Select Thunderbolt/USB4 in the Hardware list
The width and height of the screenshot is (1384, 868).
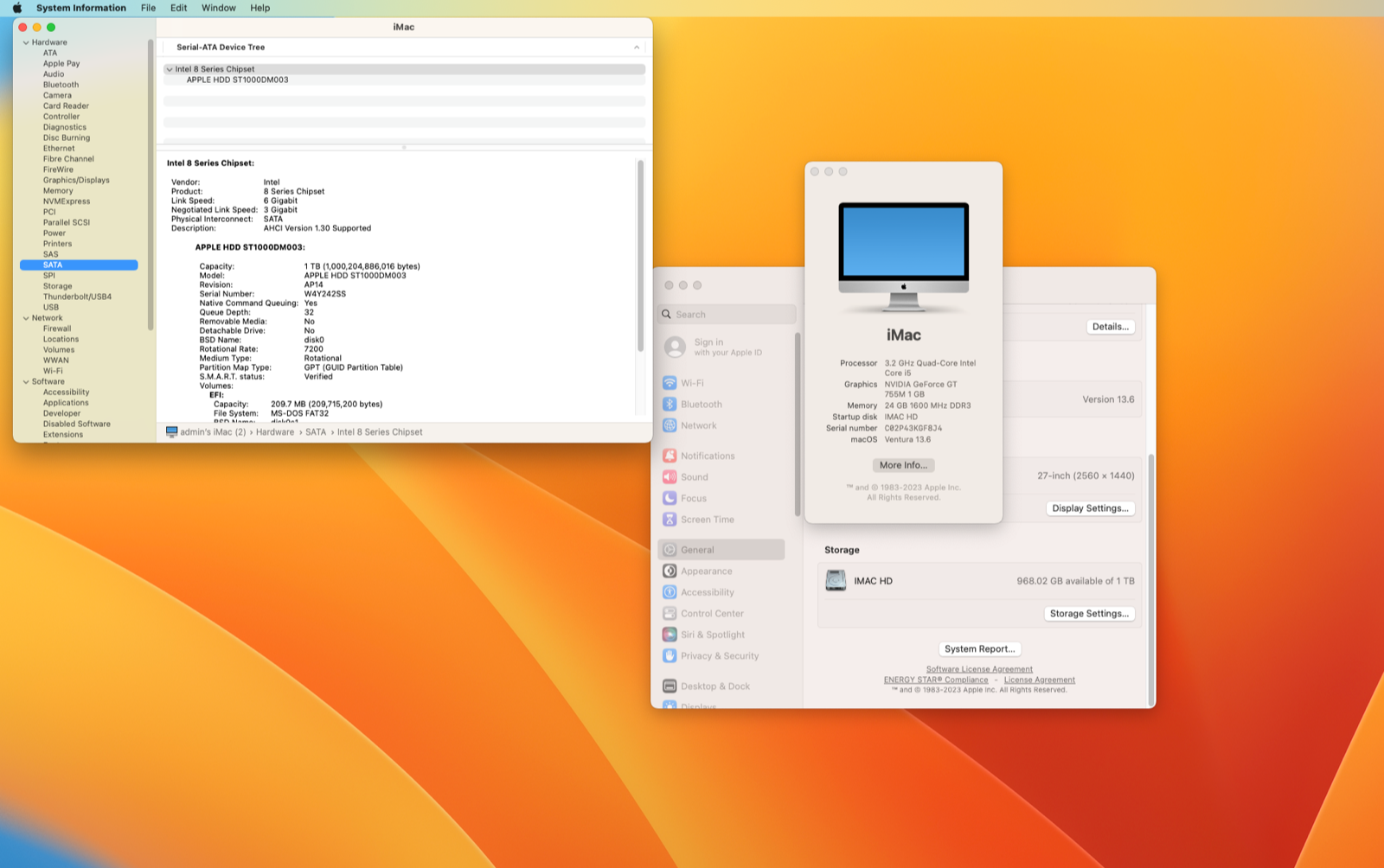pos(77,297)
